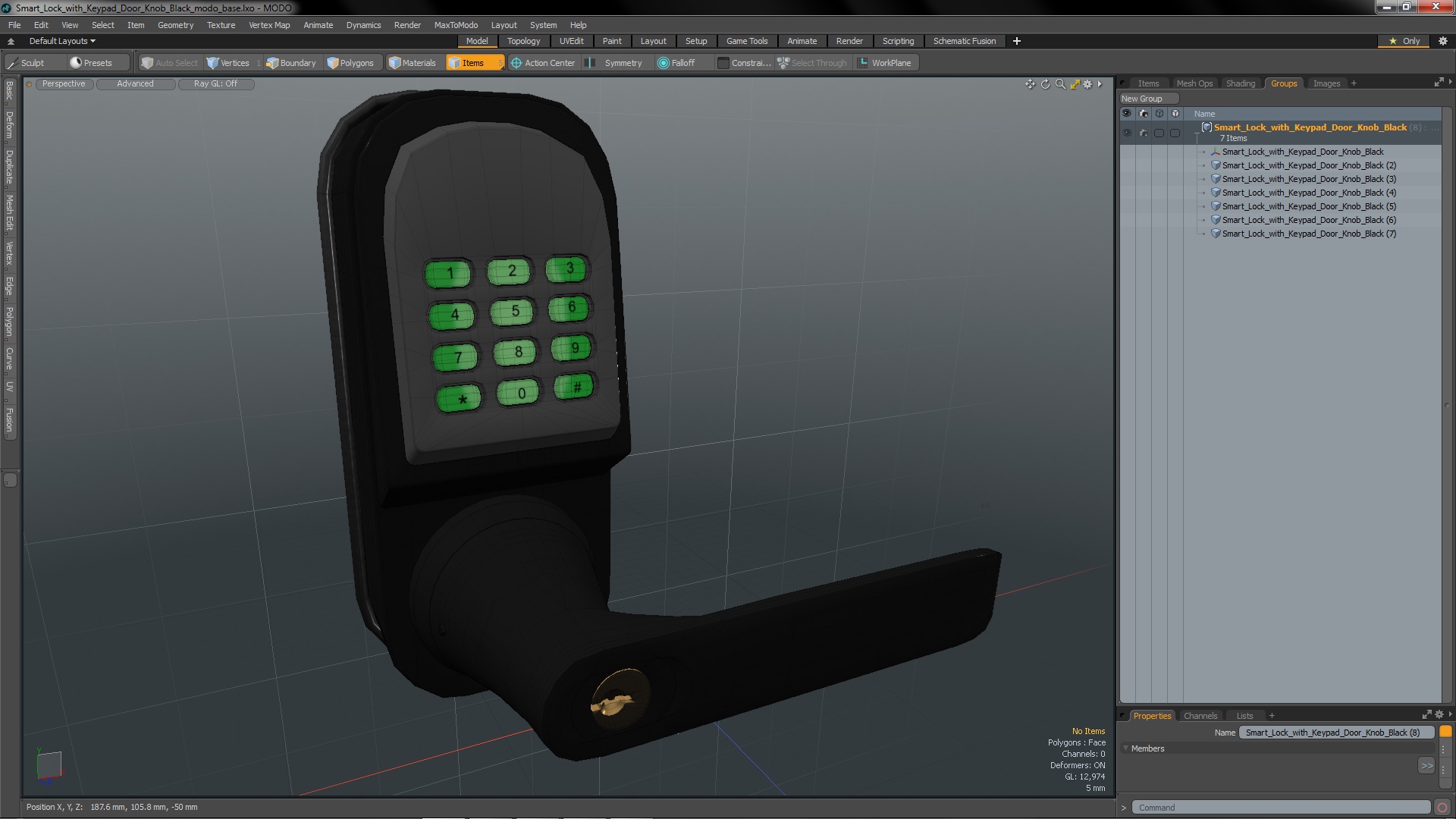Toggle the Only star button
The width and height of the screenshot is (1456, 819).
(x=1404, y=41)
